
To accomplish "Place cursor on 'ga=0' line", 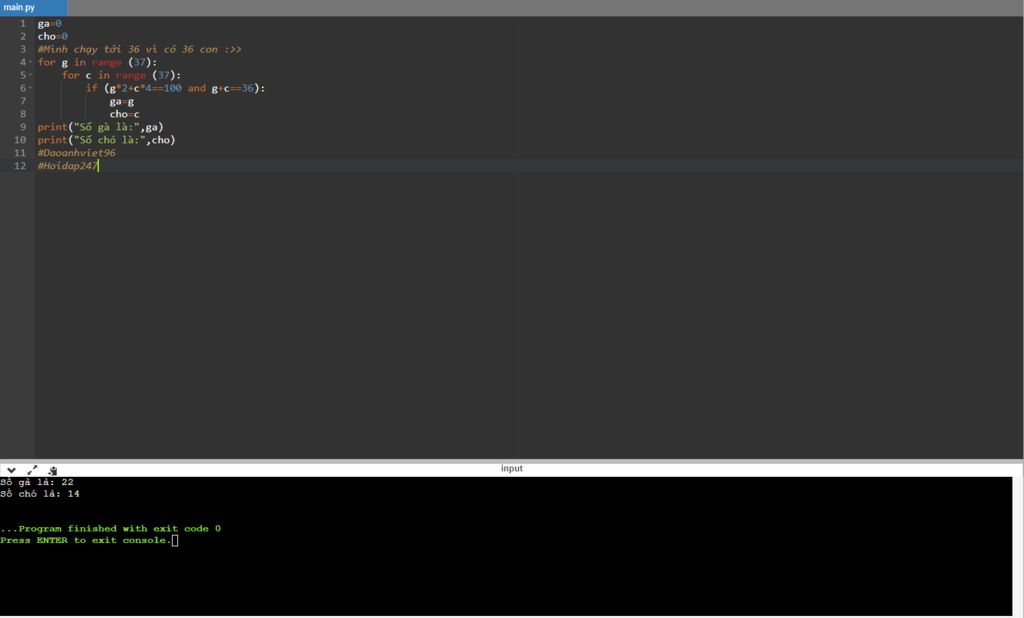I will pyautogui.click(x=50, y=24).
